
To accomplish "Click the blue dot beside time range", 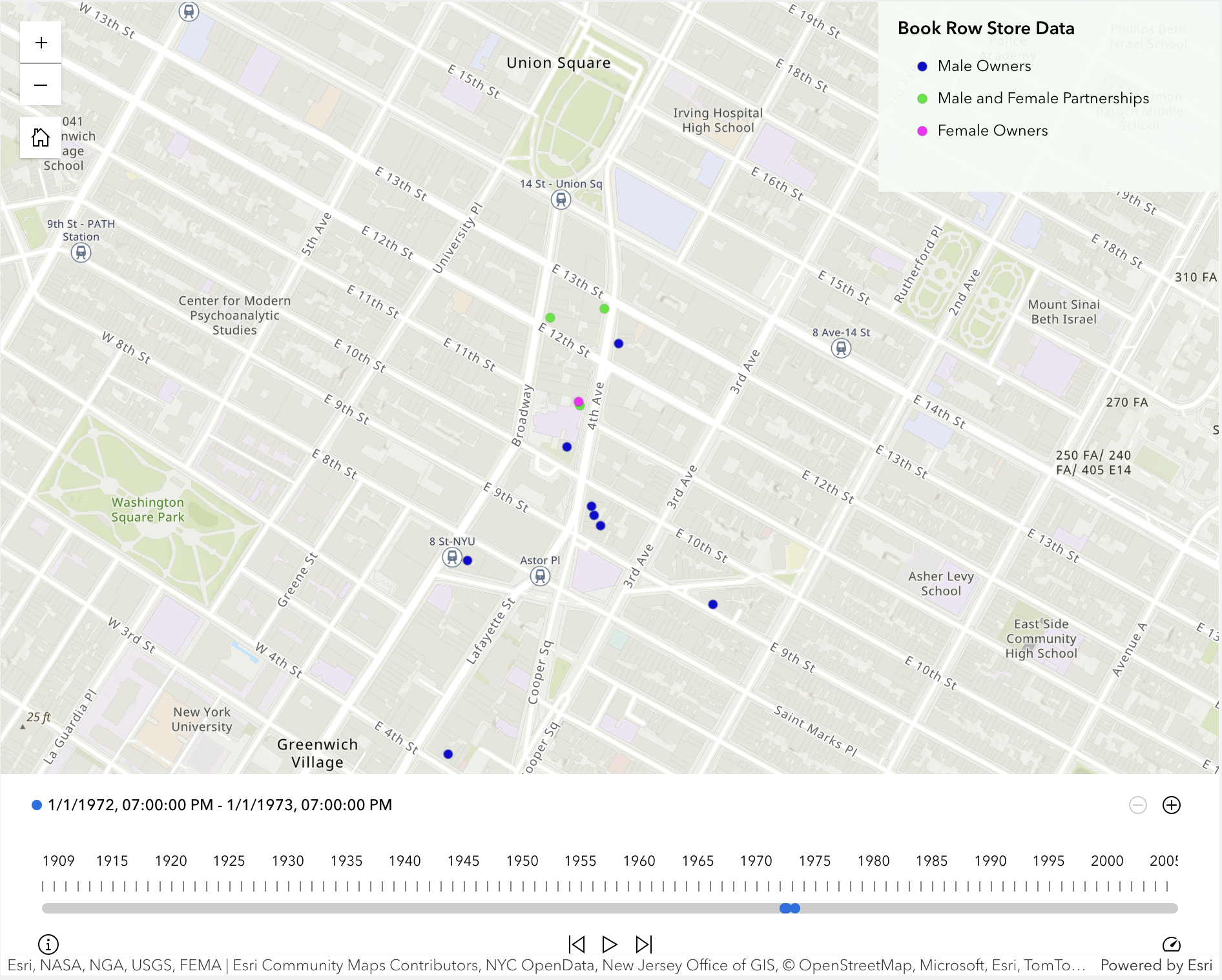I will 37,805.
